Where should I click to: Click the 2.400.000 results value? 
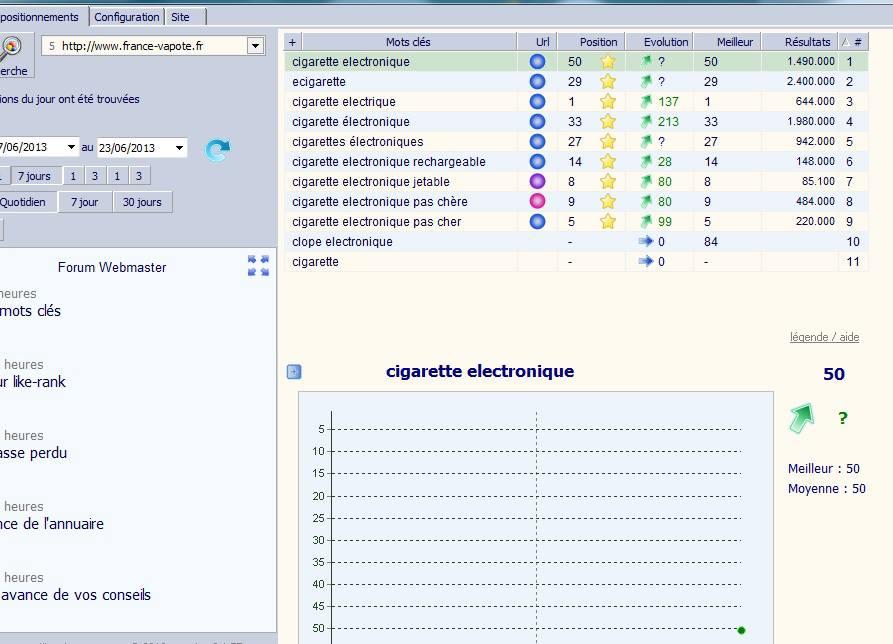click(810, 81)
